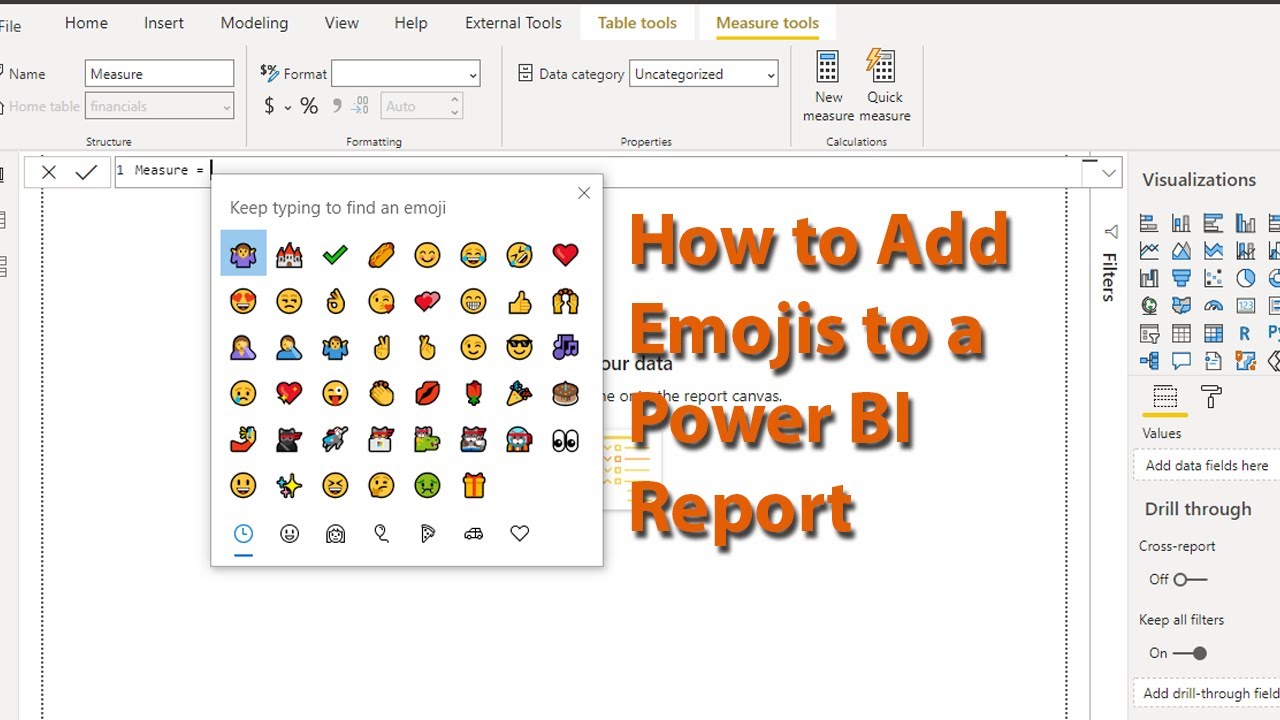
Task: Switch to smiley faces emoji category
Action: (290, 534)
